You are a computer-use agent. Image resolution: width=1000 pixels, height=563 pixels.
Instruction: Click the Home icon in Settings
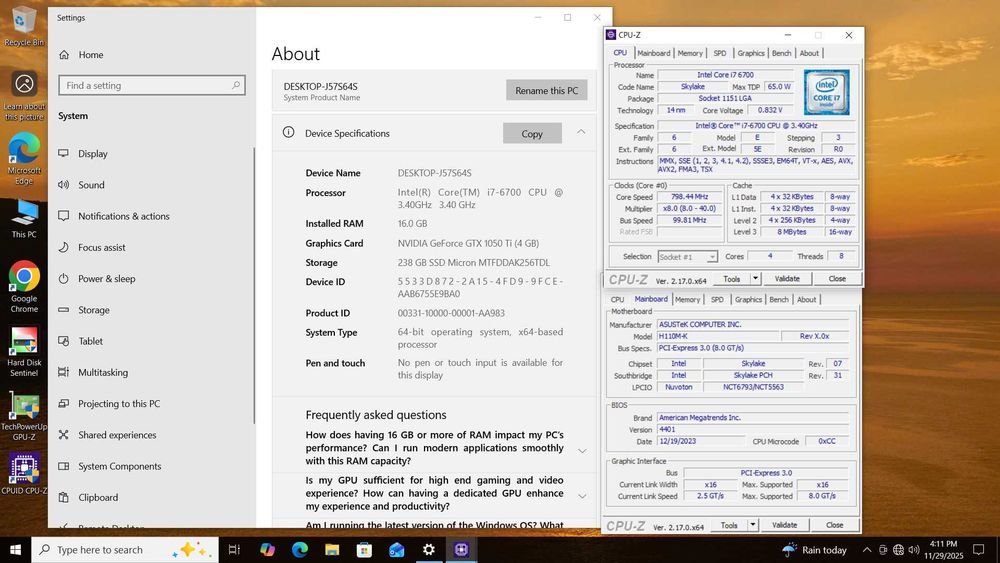point(64,55)
